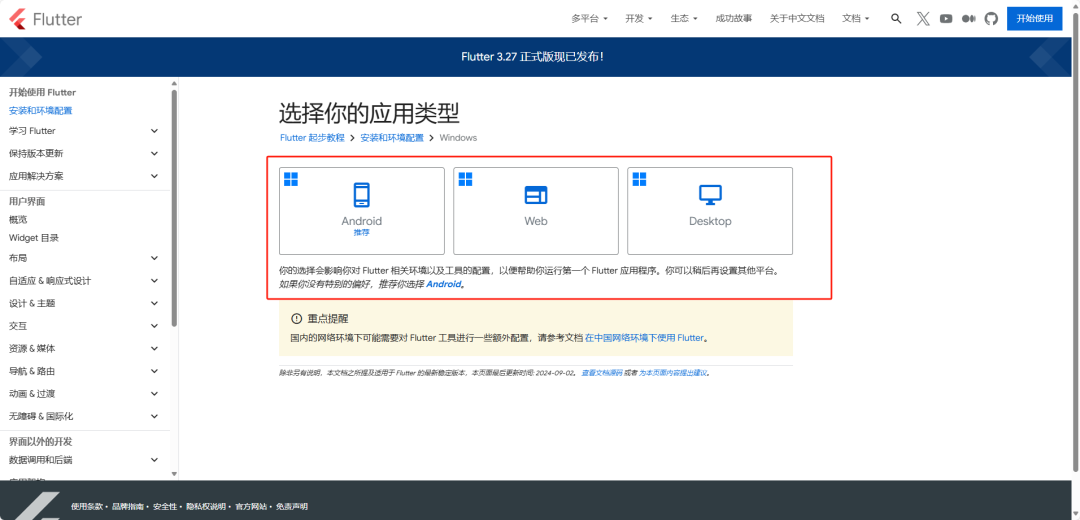Expand the 学习 Flutter sidebar section

154,131
